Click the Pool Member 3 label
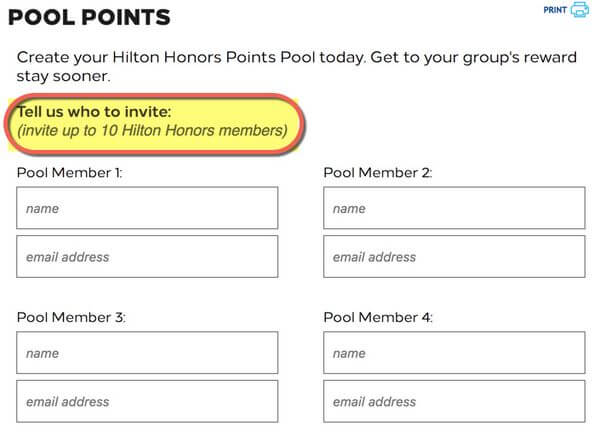Viewport: 600px width, 438px height. coord(71,317)
